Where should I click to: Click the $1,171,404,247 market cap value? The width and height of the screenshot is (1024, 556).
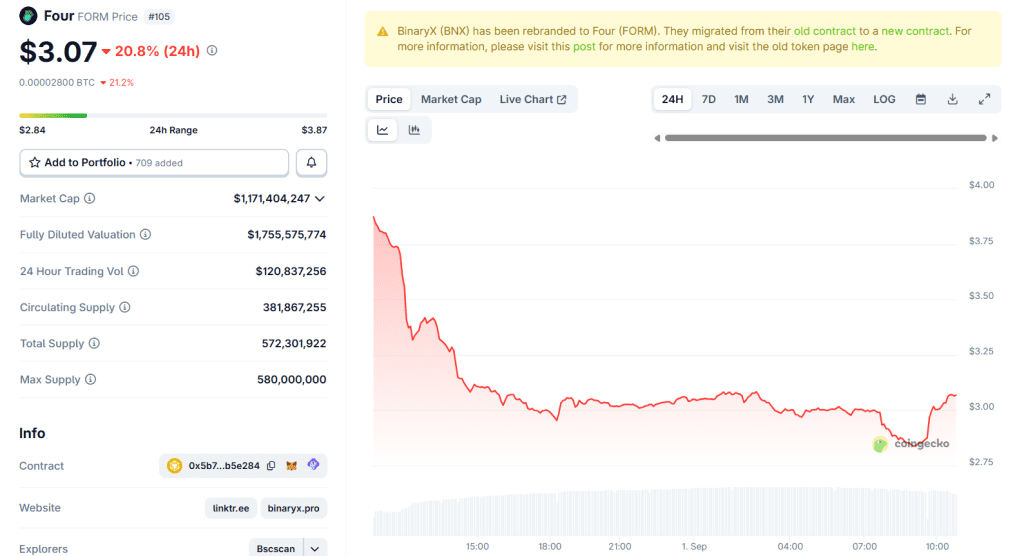[x=272, y=199]
